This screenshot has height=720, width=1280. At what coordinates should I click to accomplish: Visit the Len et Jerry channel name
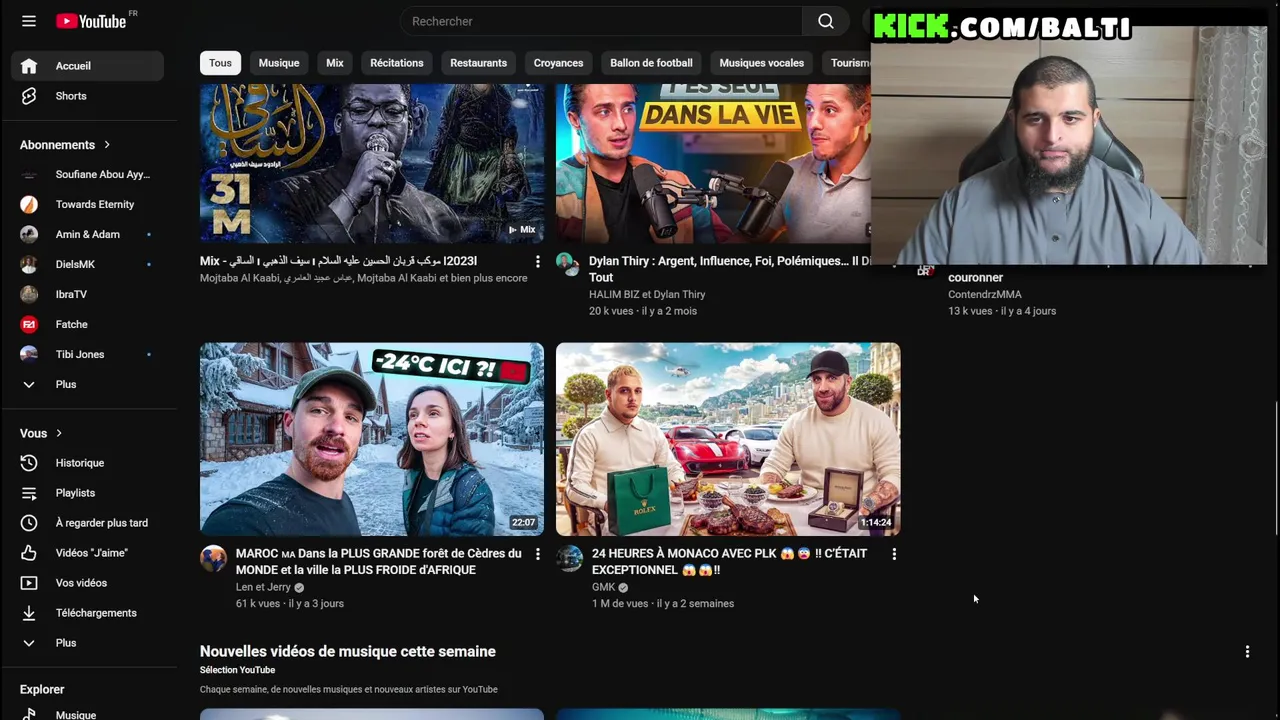263,588
